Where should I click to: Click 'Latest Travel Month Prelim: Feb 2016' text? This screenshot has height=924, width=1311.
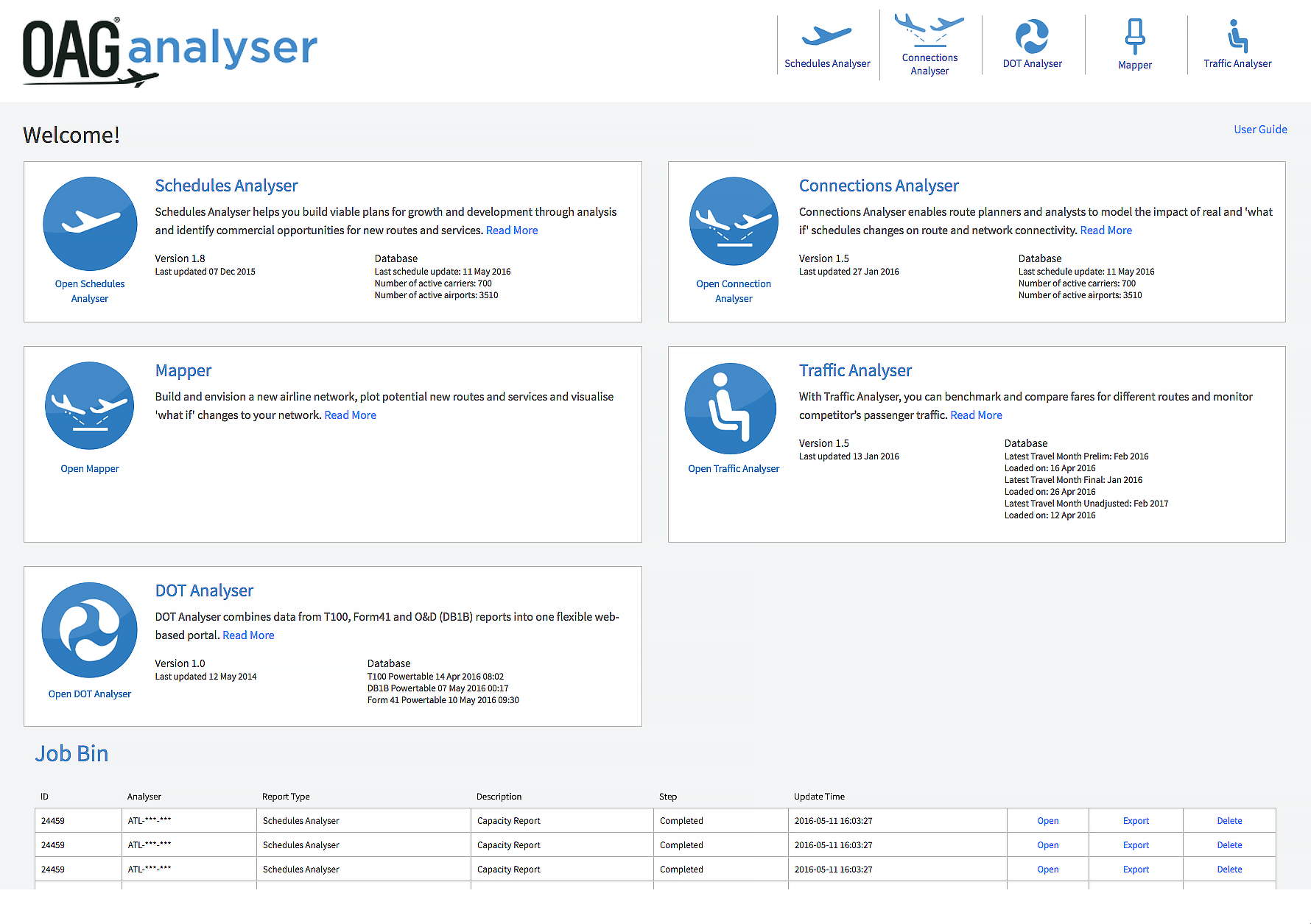tap(1076, 456)
